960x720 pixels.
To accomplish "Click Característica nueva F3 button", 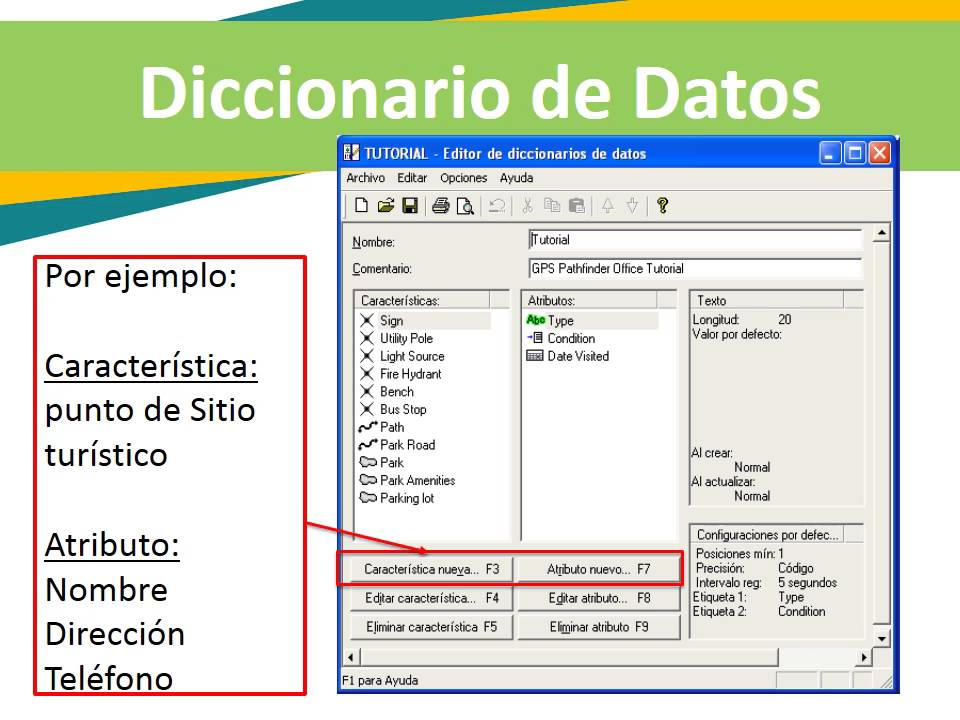I will (x=431, y=569).
